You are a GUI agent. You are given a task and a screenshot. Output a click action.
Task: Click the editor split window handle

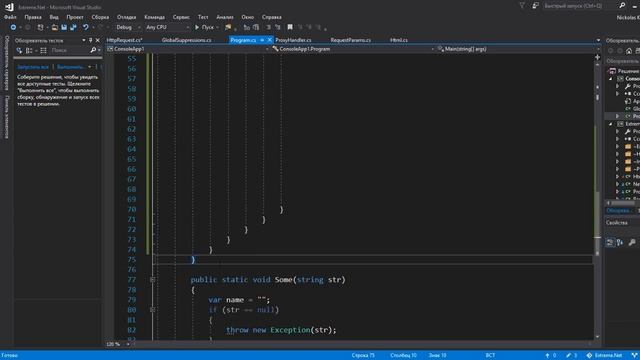coord(598,57)
